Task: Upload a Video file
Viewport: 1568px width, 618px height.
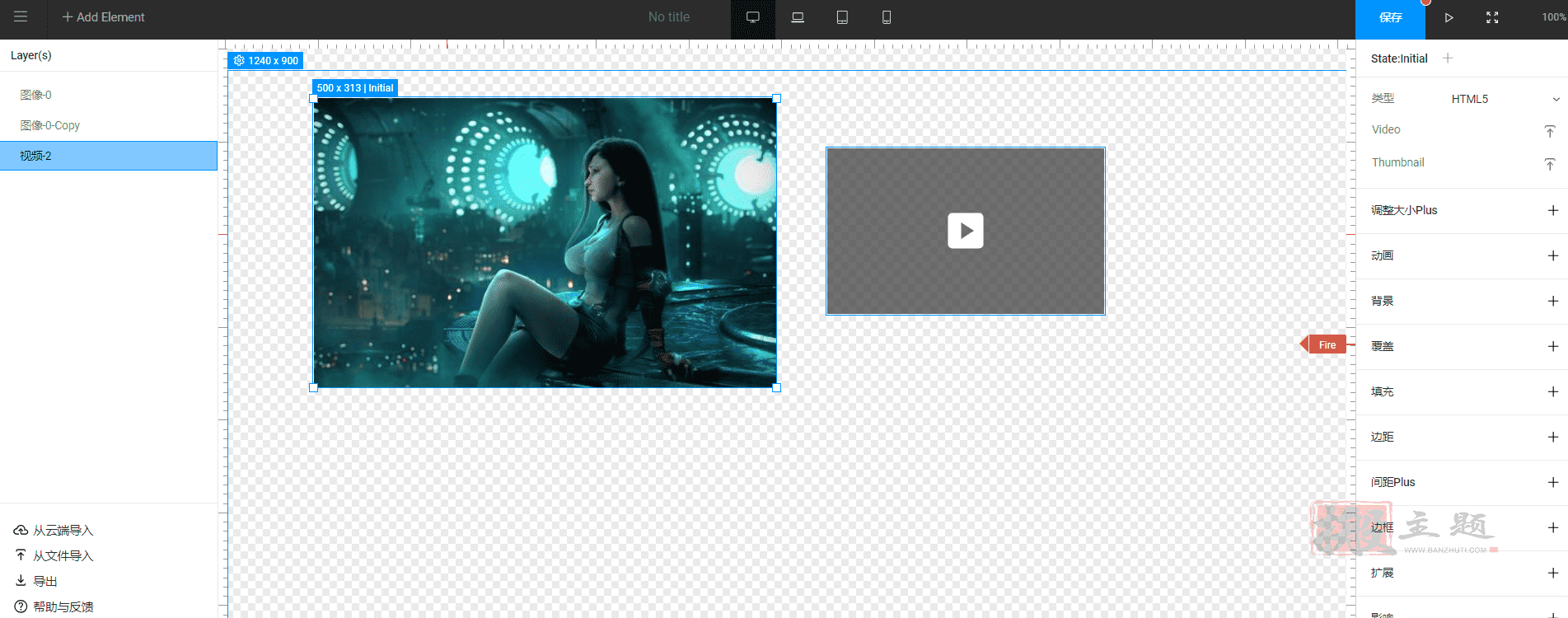Action: (1550, 131)
